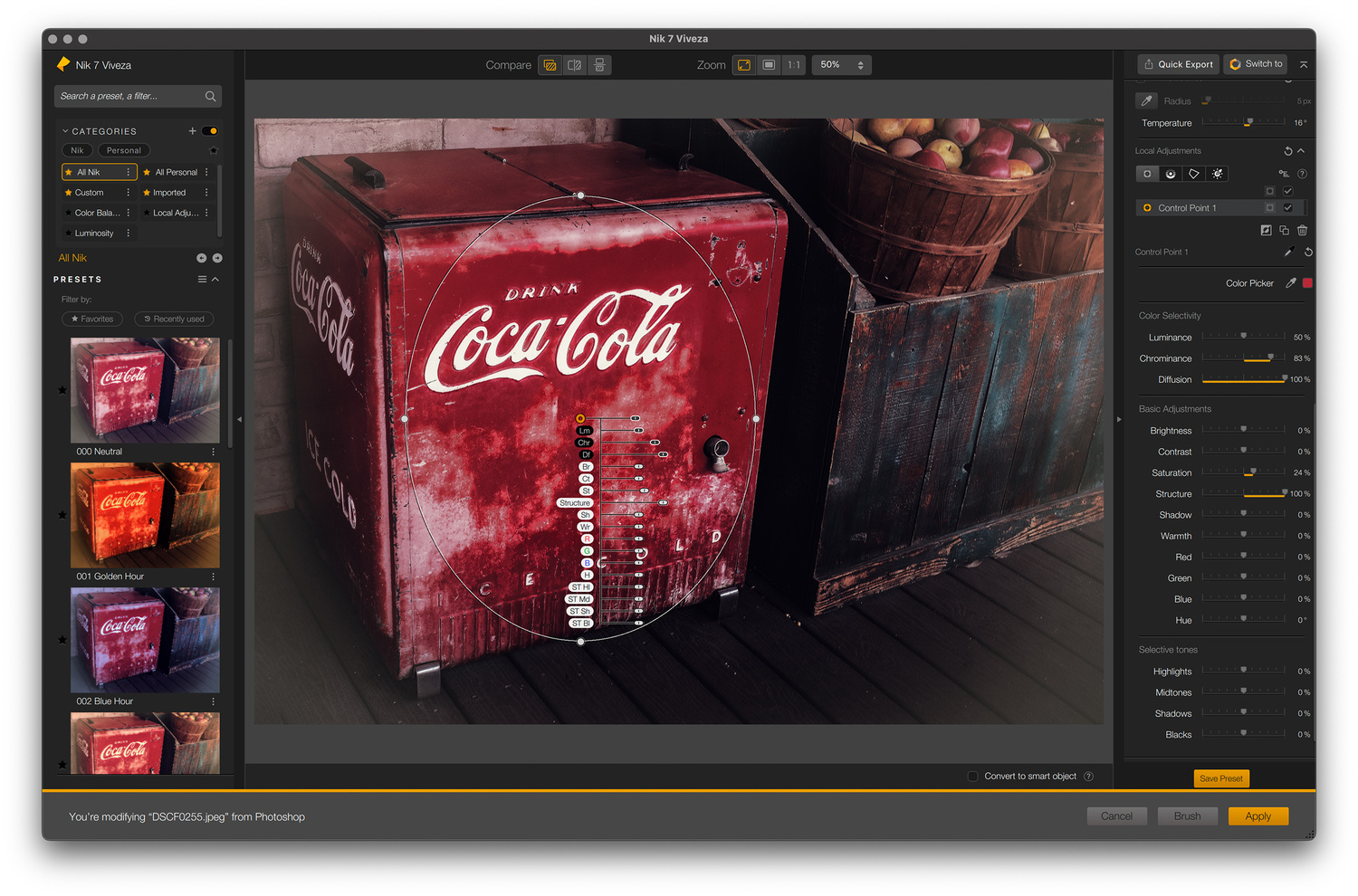
Task: Reset Control Point 1 settings arrow
Action: tap(1308, 253)
